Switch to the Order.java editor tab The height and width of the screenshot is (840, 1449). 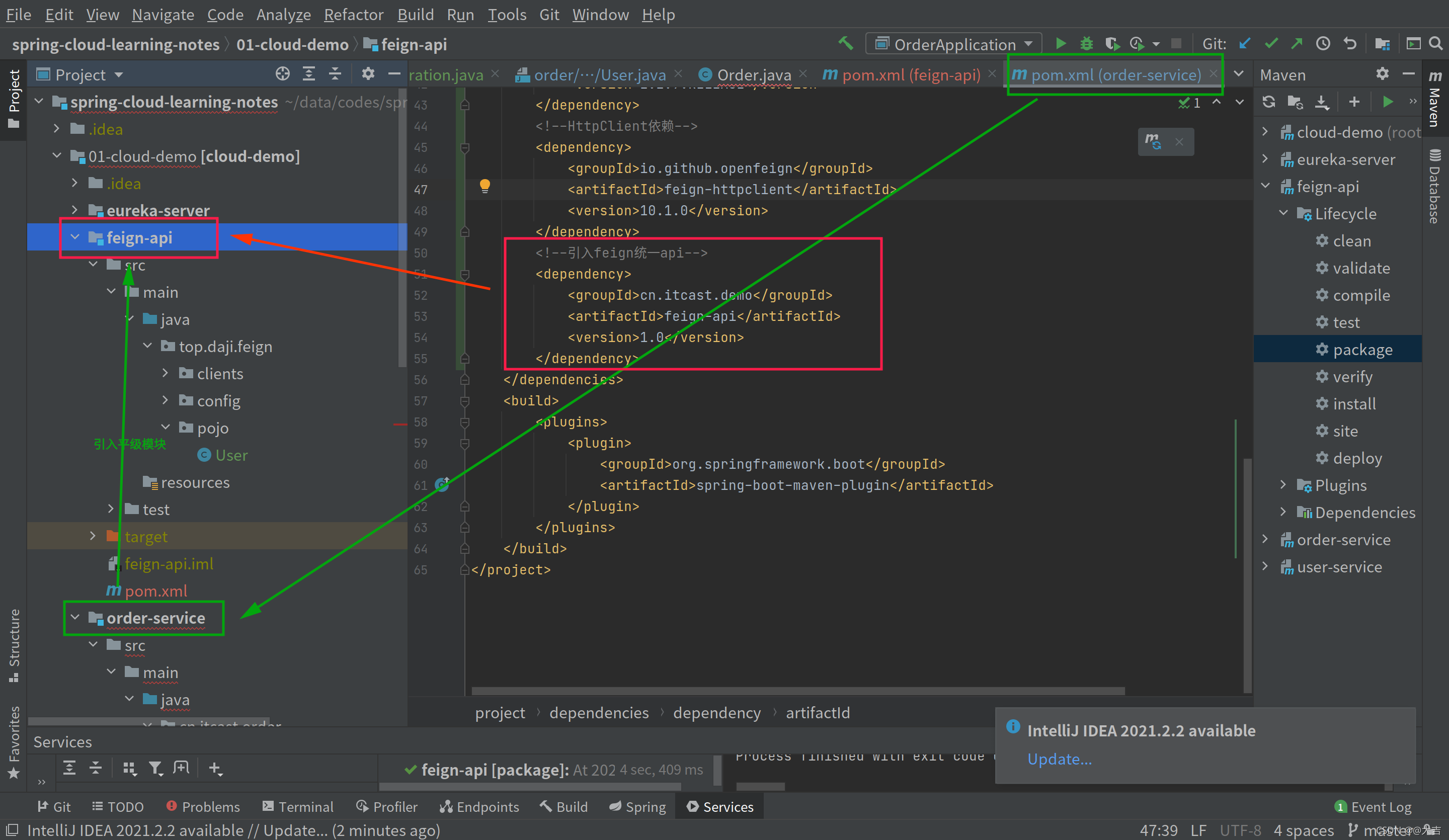coord(753,75)
